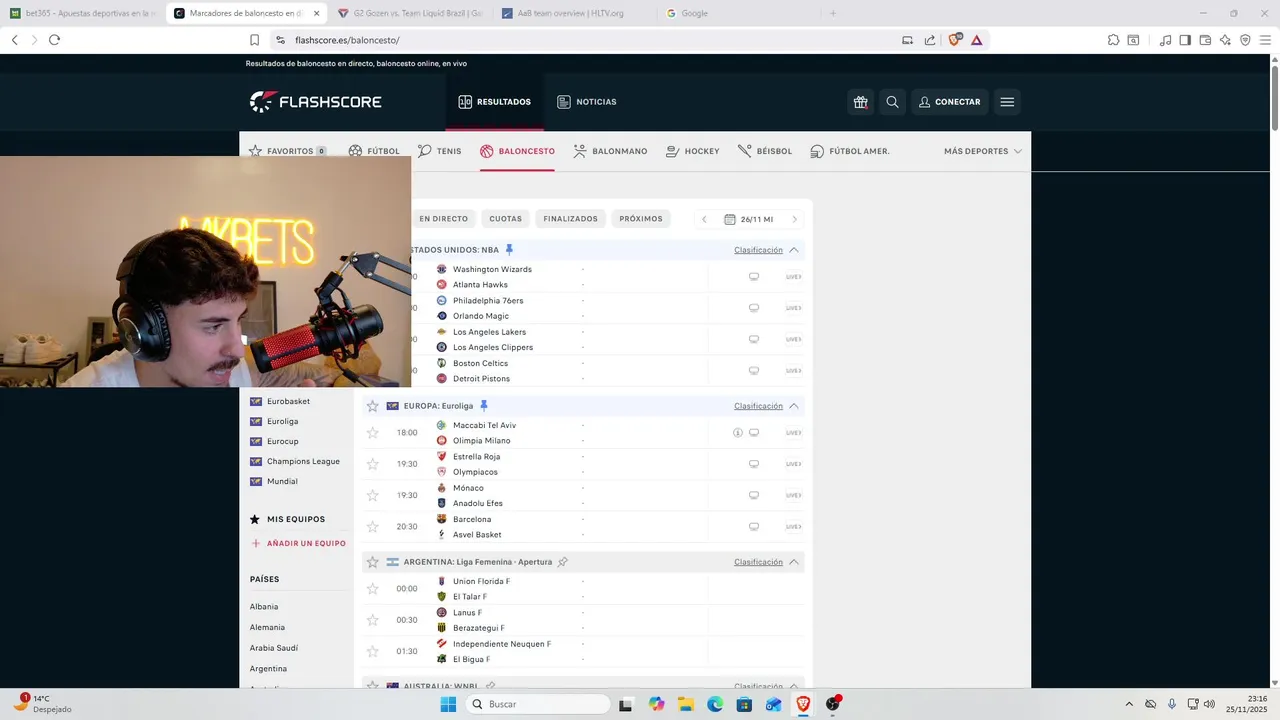
Task: Open Brave Leo AI sparkle icon
Action: pyautogui.click(x=1225, y=40)
